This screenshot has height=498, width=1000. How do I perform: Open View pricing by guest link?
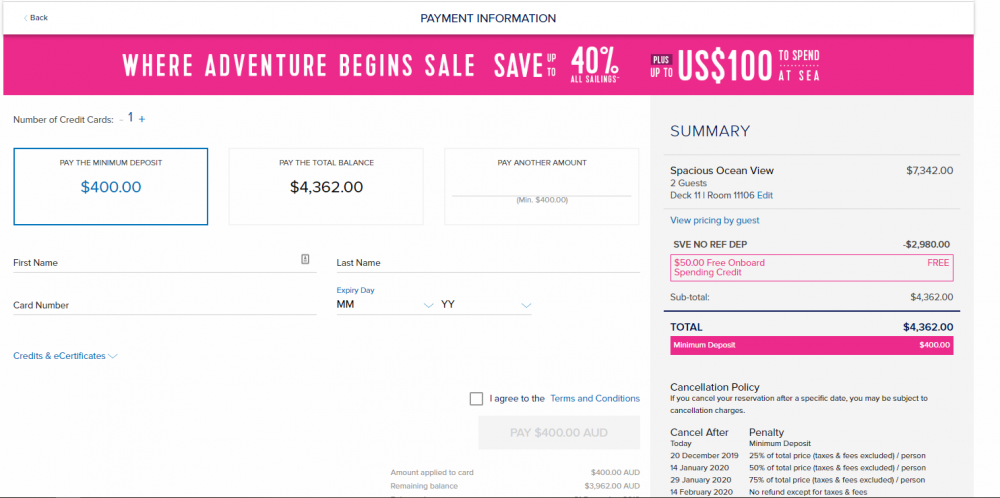(715, 221)
